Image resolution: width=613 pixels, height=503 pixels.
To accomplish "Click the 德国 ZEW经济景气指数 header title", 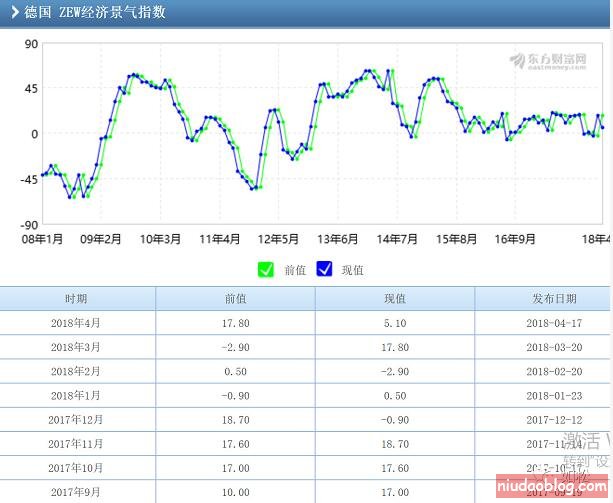I will [95, 12].
